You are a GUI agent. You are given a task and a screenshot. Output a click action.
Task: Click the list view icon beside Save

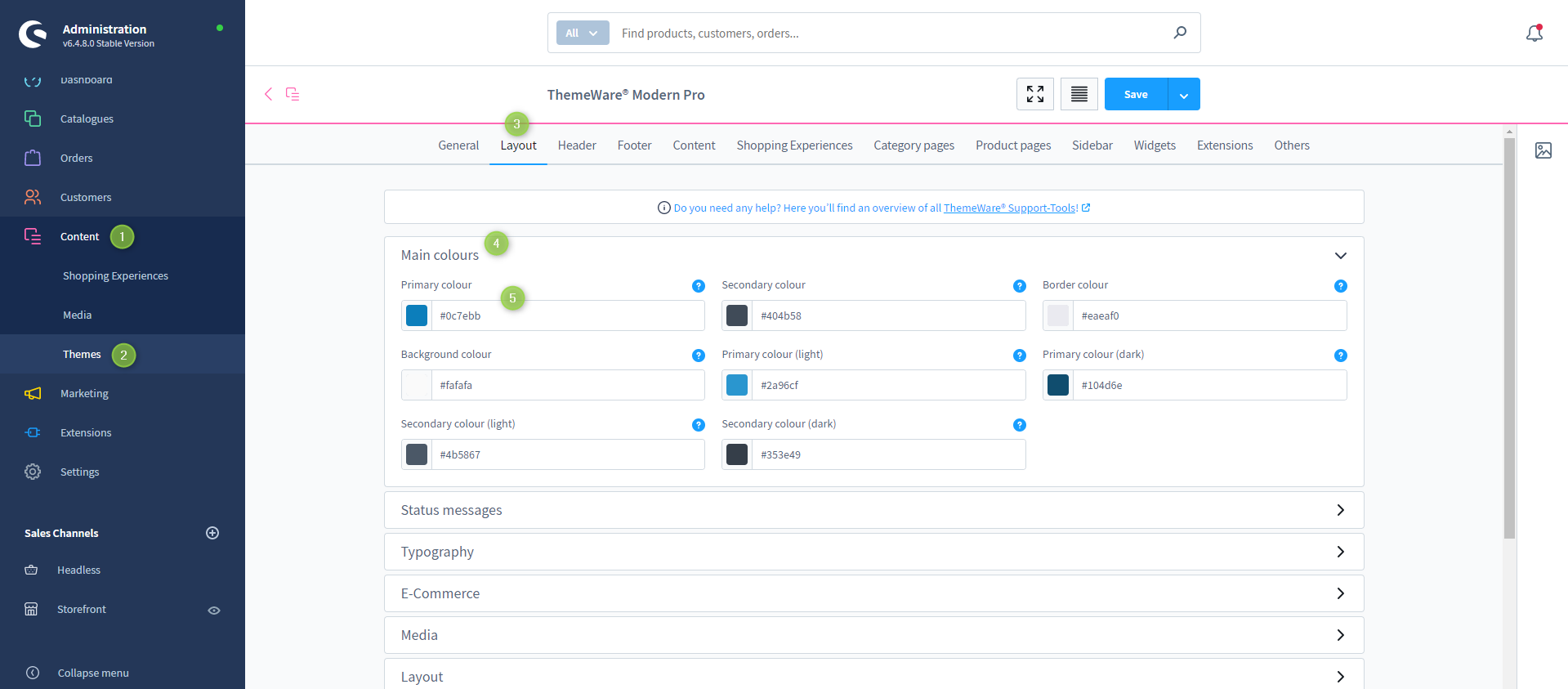click(x=1079, y=94)
